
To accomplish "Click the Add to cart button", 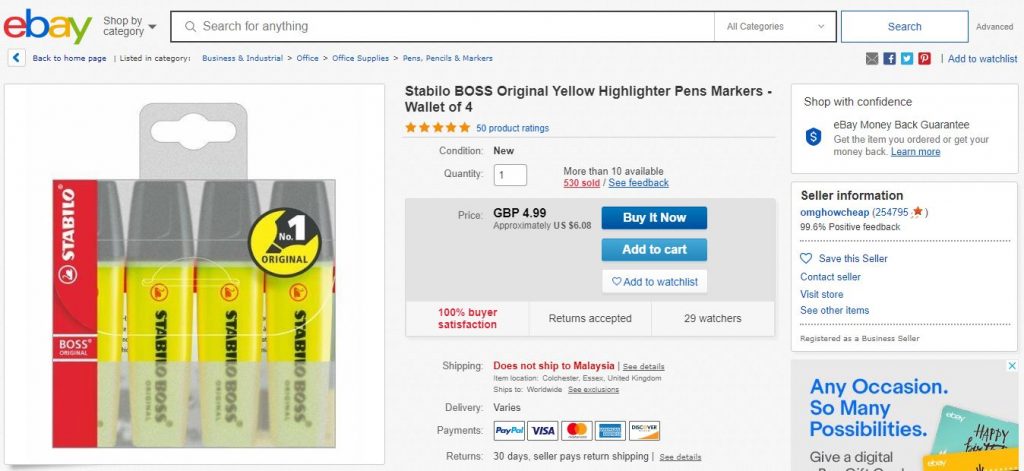I will (x=654, y=250).
